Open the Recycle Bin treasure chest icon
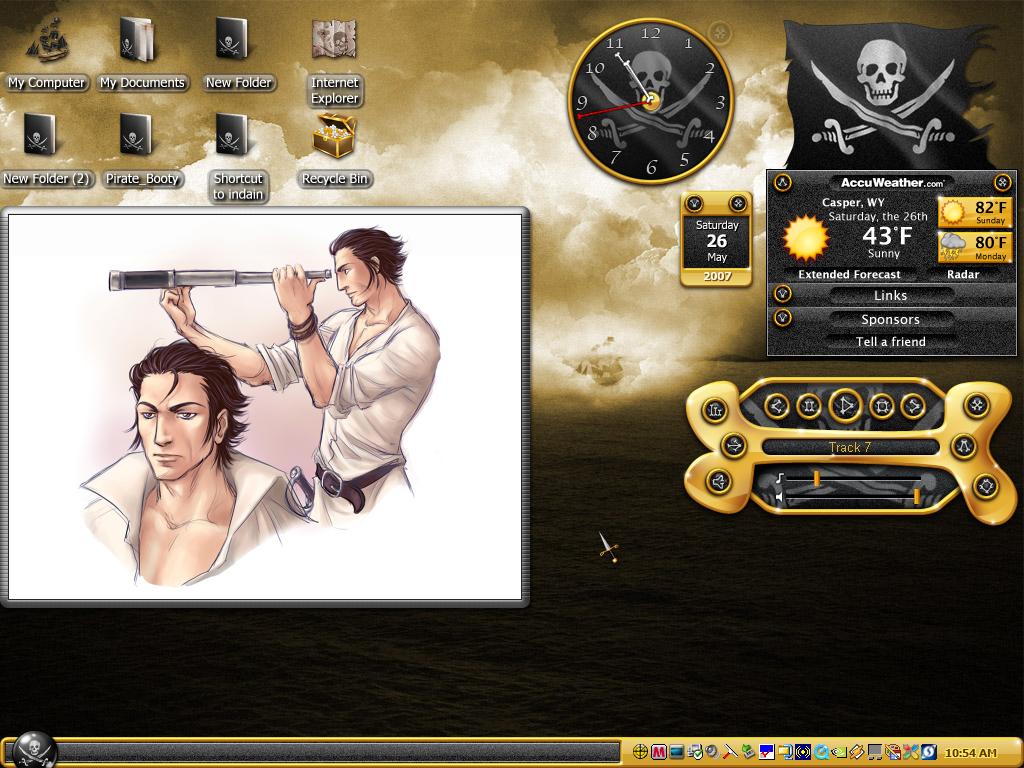Image resolution: width=1024 pixels, height=768 pixels. [x=334, y=136]
